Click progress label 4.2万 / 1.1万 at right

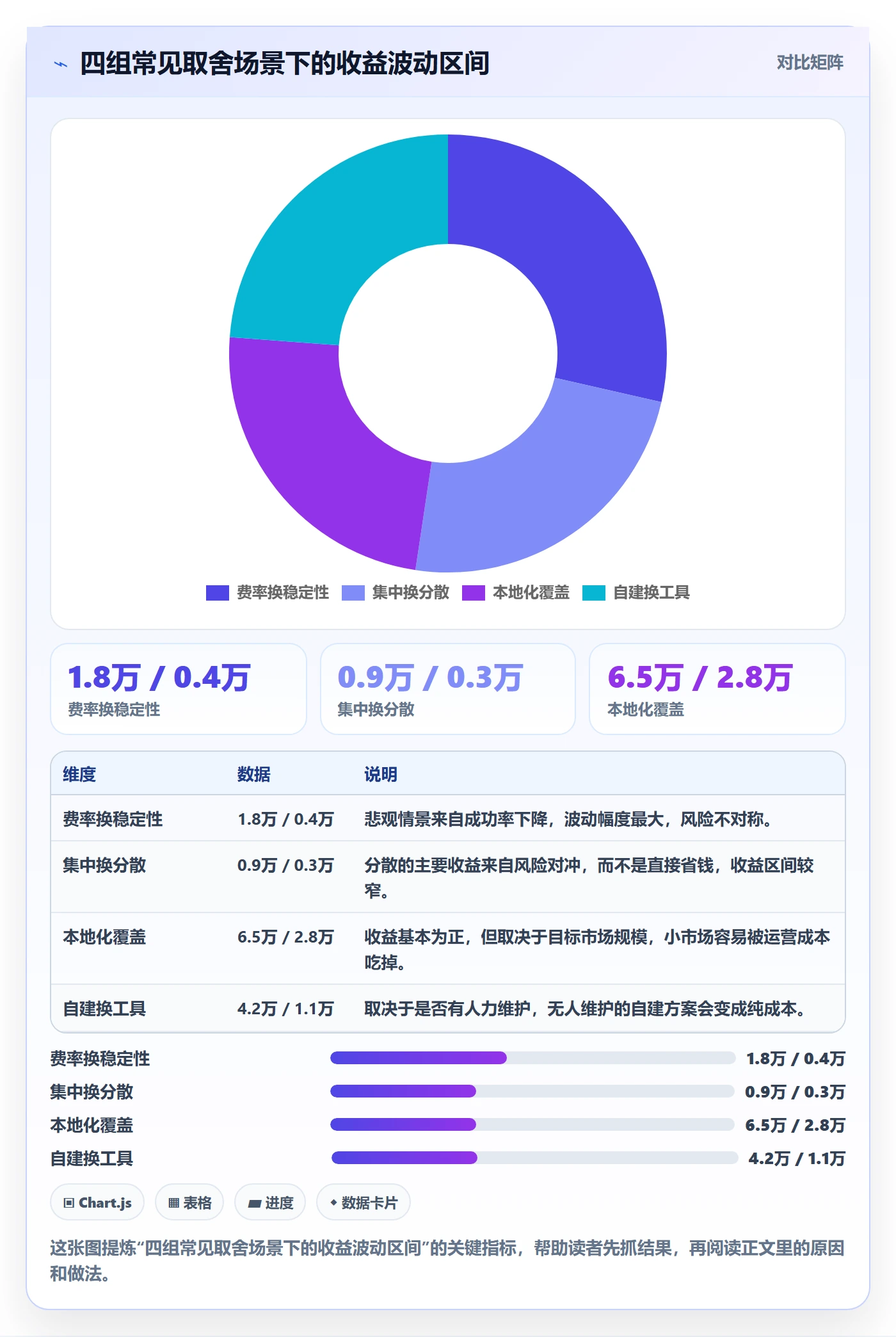pos(797,1158)
